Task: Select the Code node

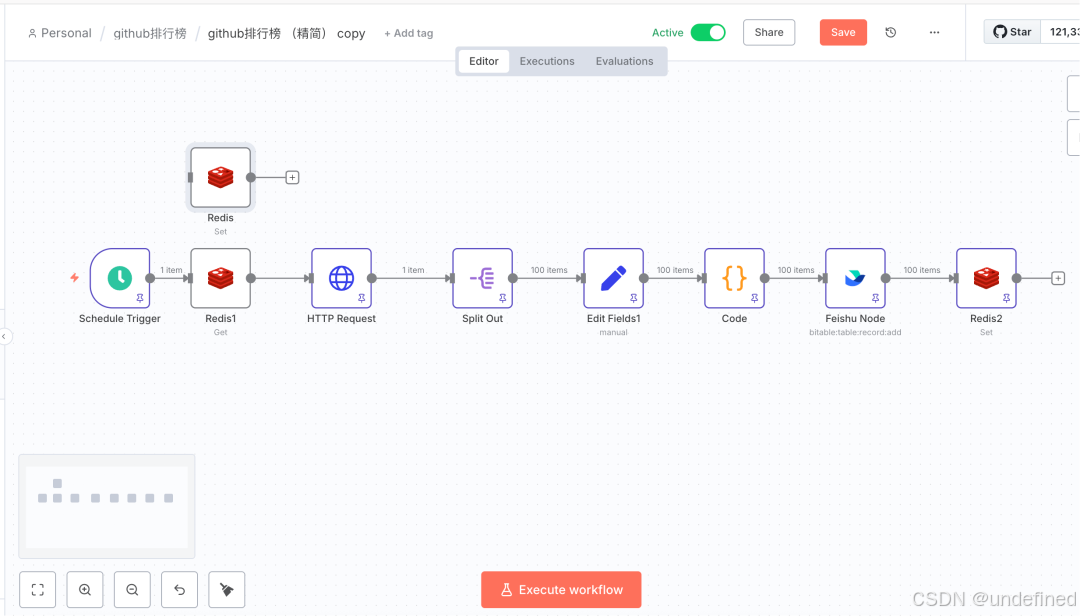Action: point(734,278)
